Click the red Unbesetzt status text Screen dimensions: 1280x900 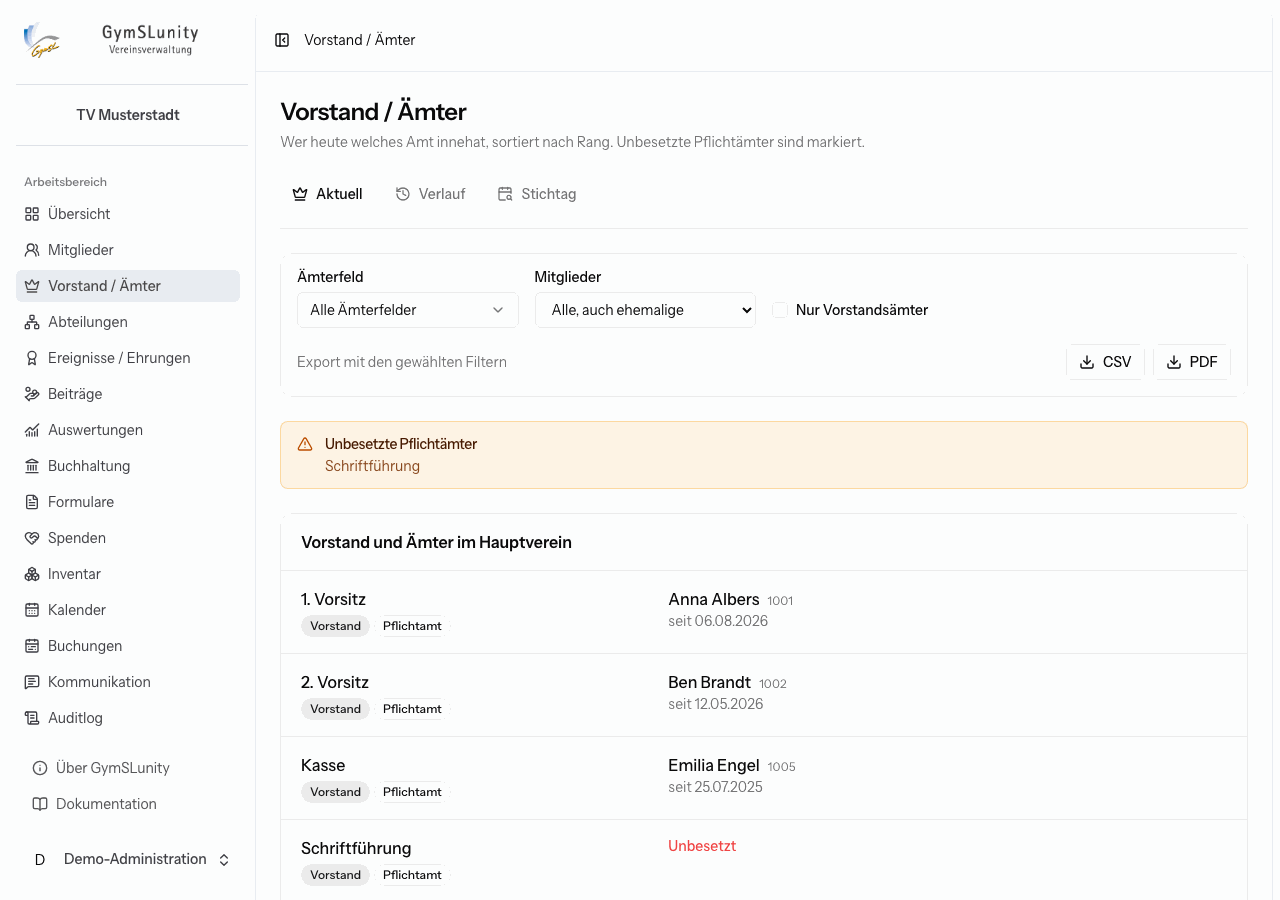702,846
